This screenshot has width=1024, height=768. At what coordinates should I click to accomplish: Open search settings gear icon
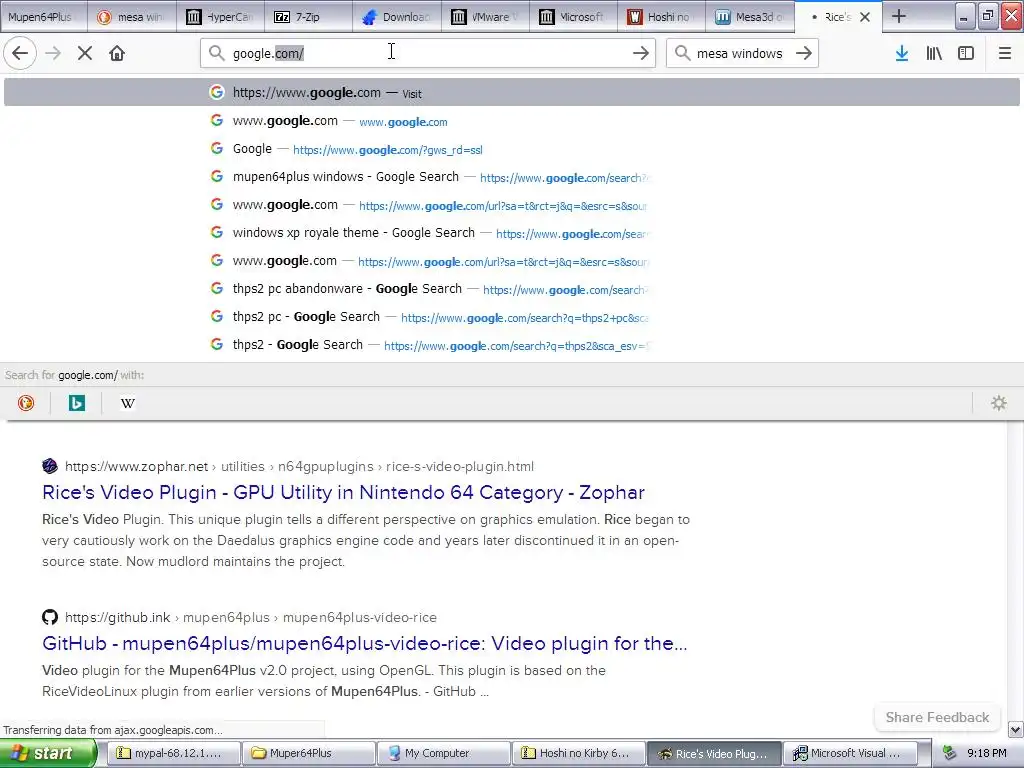999,403
